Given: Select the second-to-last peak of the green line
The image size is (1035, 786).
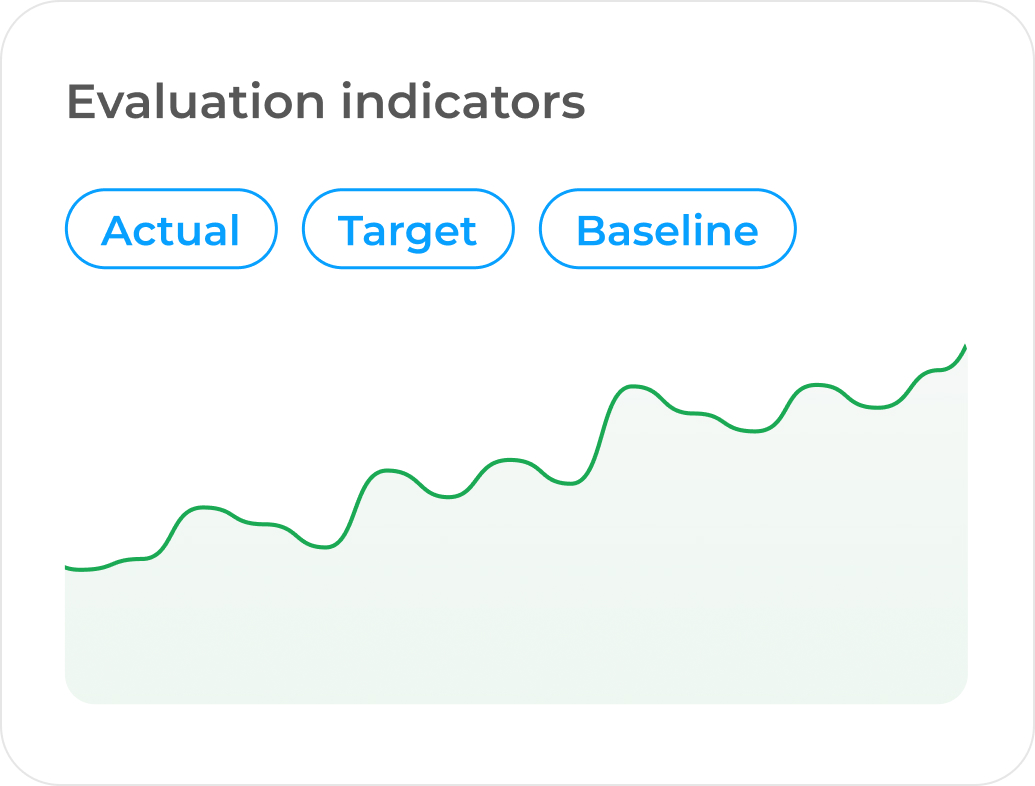Looking at the screenshot, I should click(816, 384).
